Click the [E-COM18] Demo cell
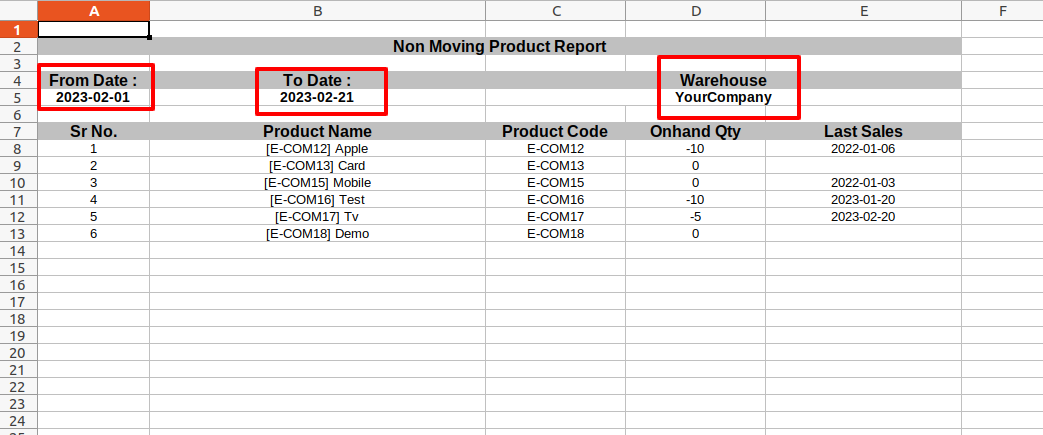The image size is (1043, 435). pyautogui.click(x=317, y=233)
